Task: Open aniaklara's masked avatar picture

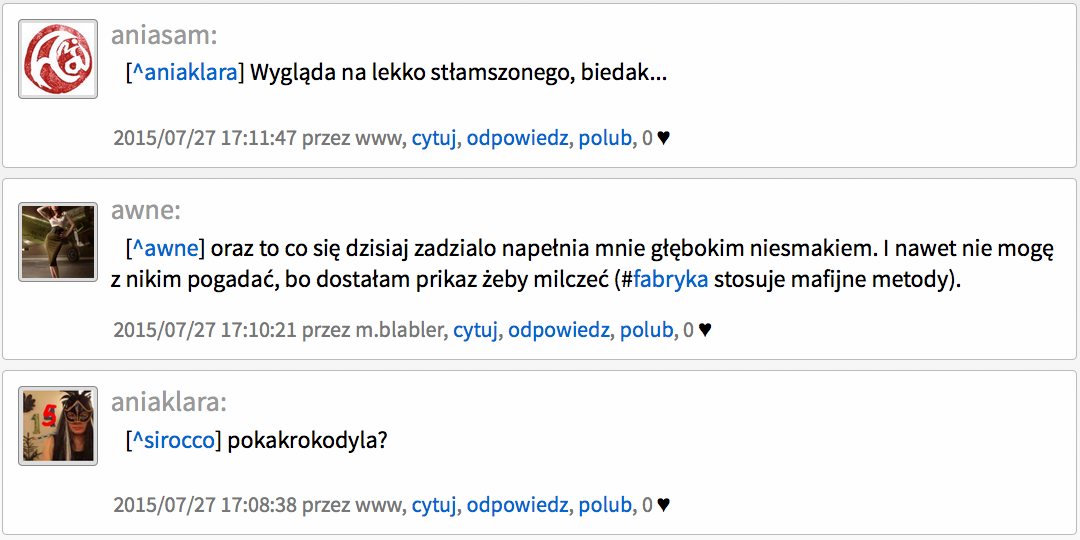Action: click(58, 426)
